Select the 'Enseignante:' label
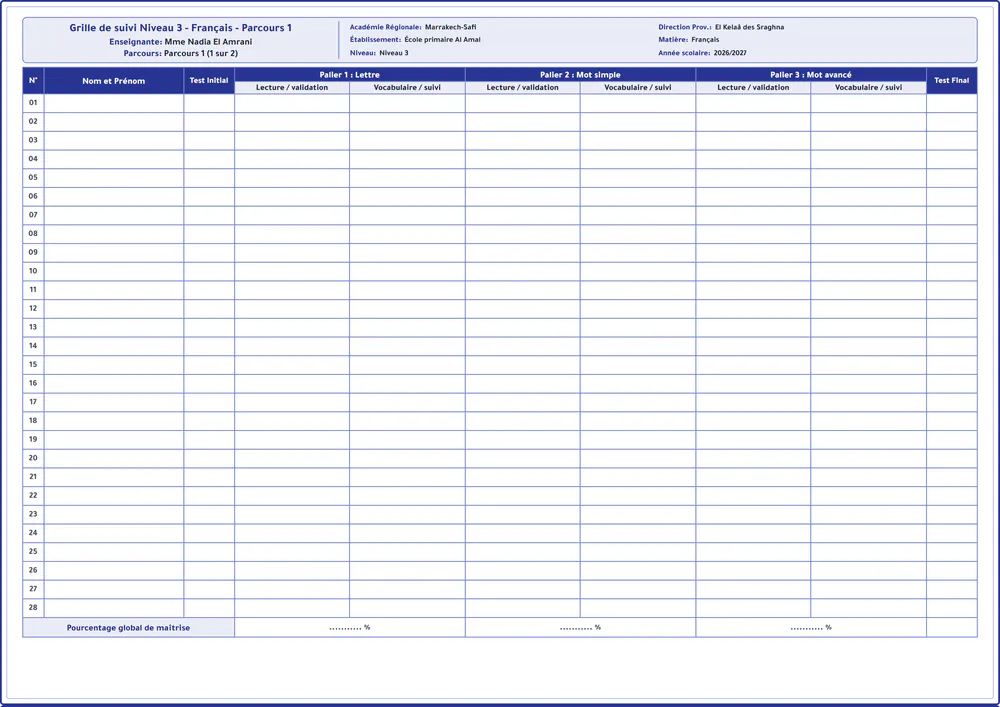This screenshot has height=707, width=1000. point(136,42)
